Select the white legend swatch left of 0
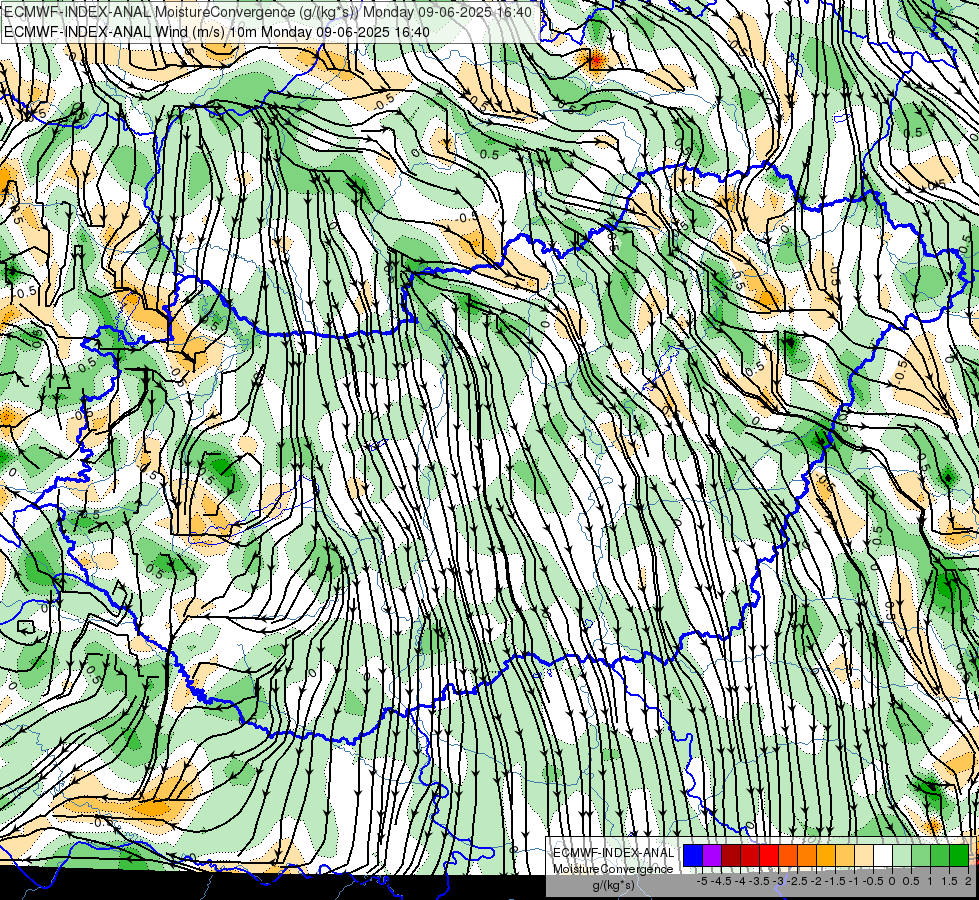Screen dimensions: 979x900 pyautogui.click(x=883, y=855)
